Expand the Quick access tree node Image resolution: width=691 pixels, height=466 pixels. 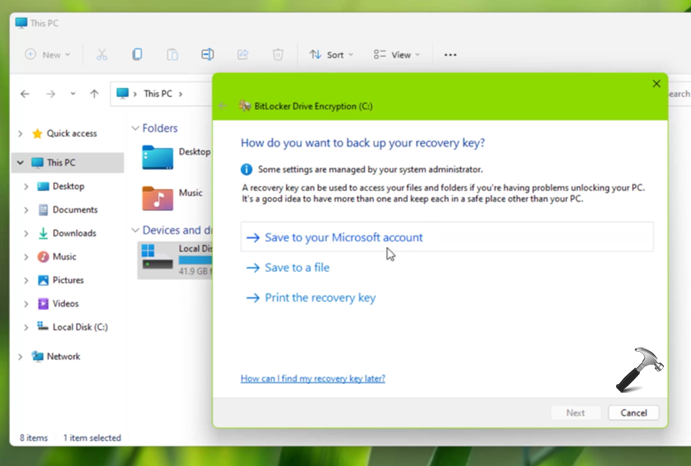click(20, 134)
